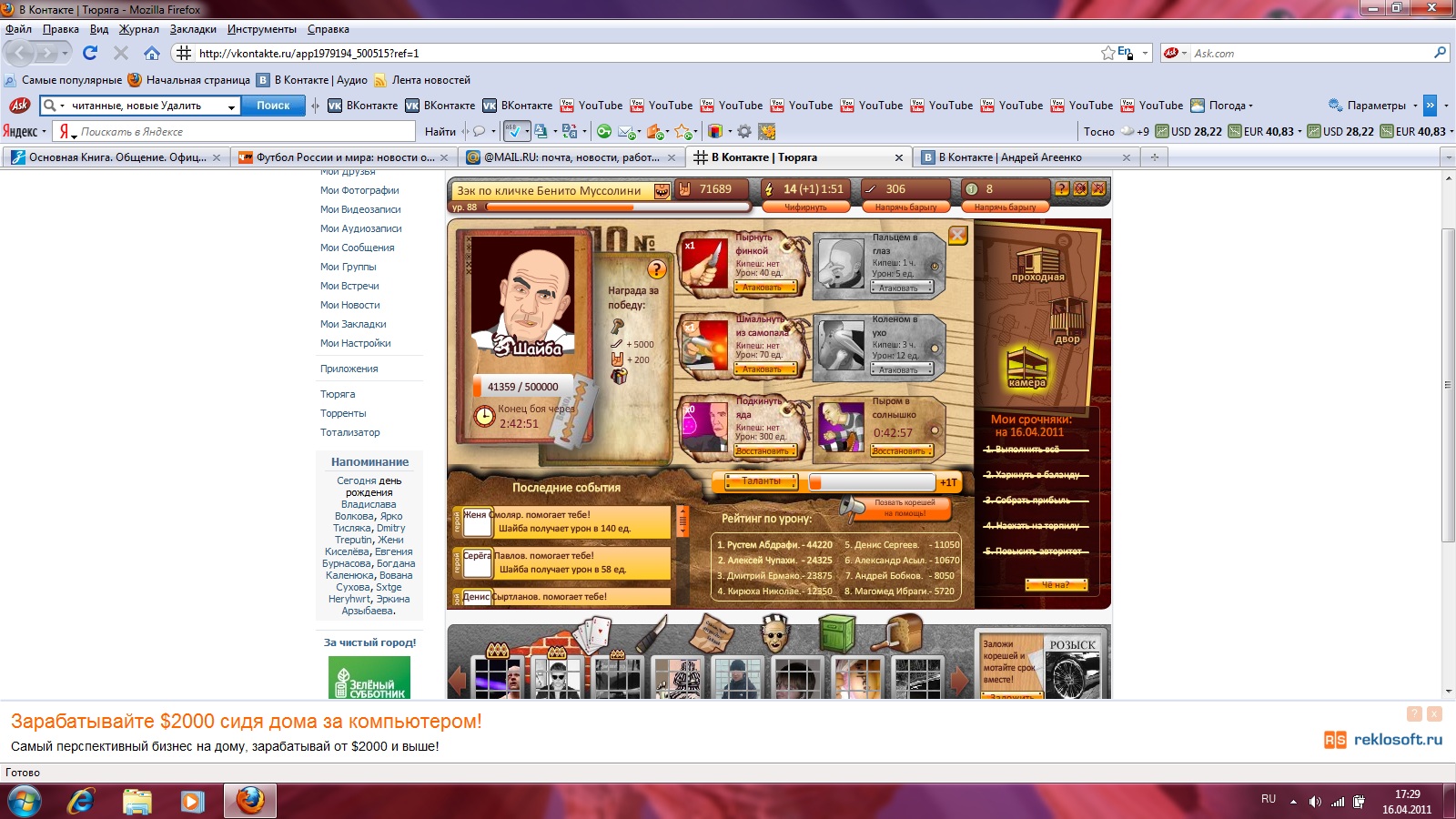This screenshot has width=1456, height=819.
Task: Open Мои Настройки link in sidebar
Action: pos(356,343)
